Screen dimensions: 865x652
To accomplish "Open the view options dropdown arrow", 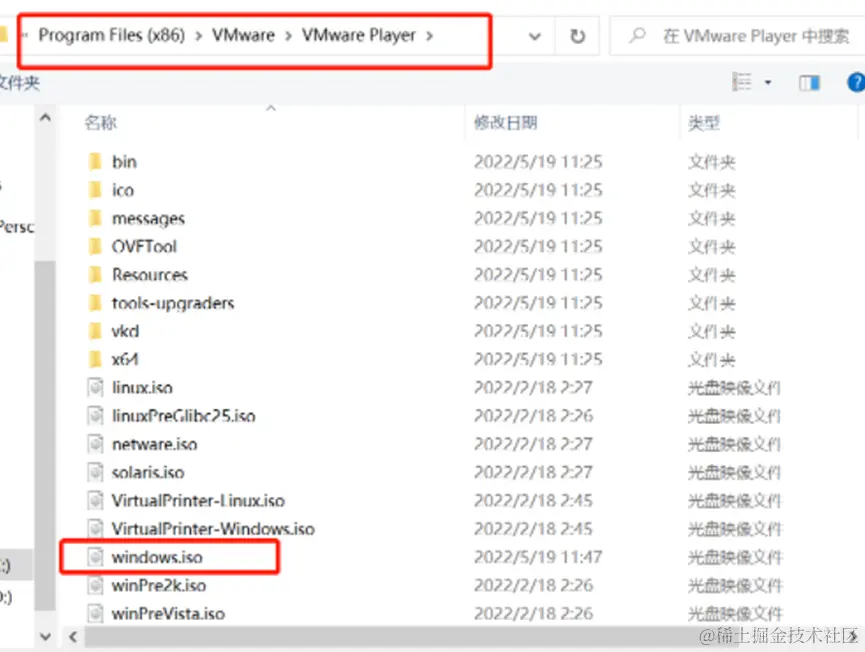I will (768, 83).
